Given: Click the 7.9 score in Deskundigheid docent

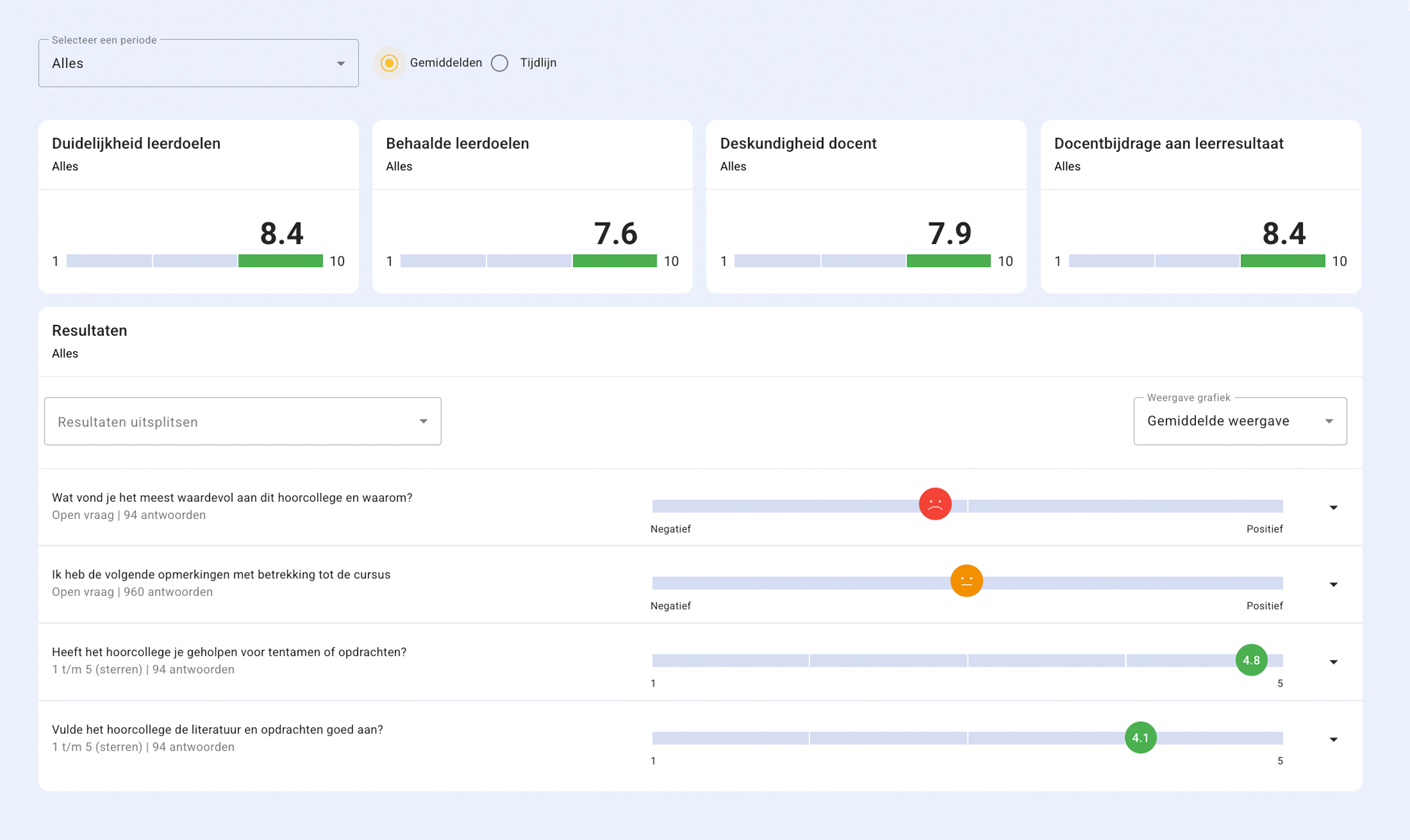Looking at the screenshot, I should pyautogui.click(x=949, y=234).
